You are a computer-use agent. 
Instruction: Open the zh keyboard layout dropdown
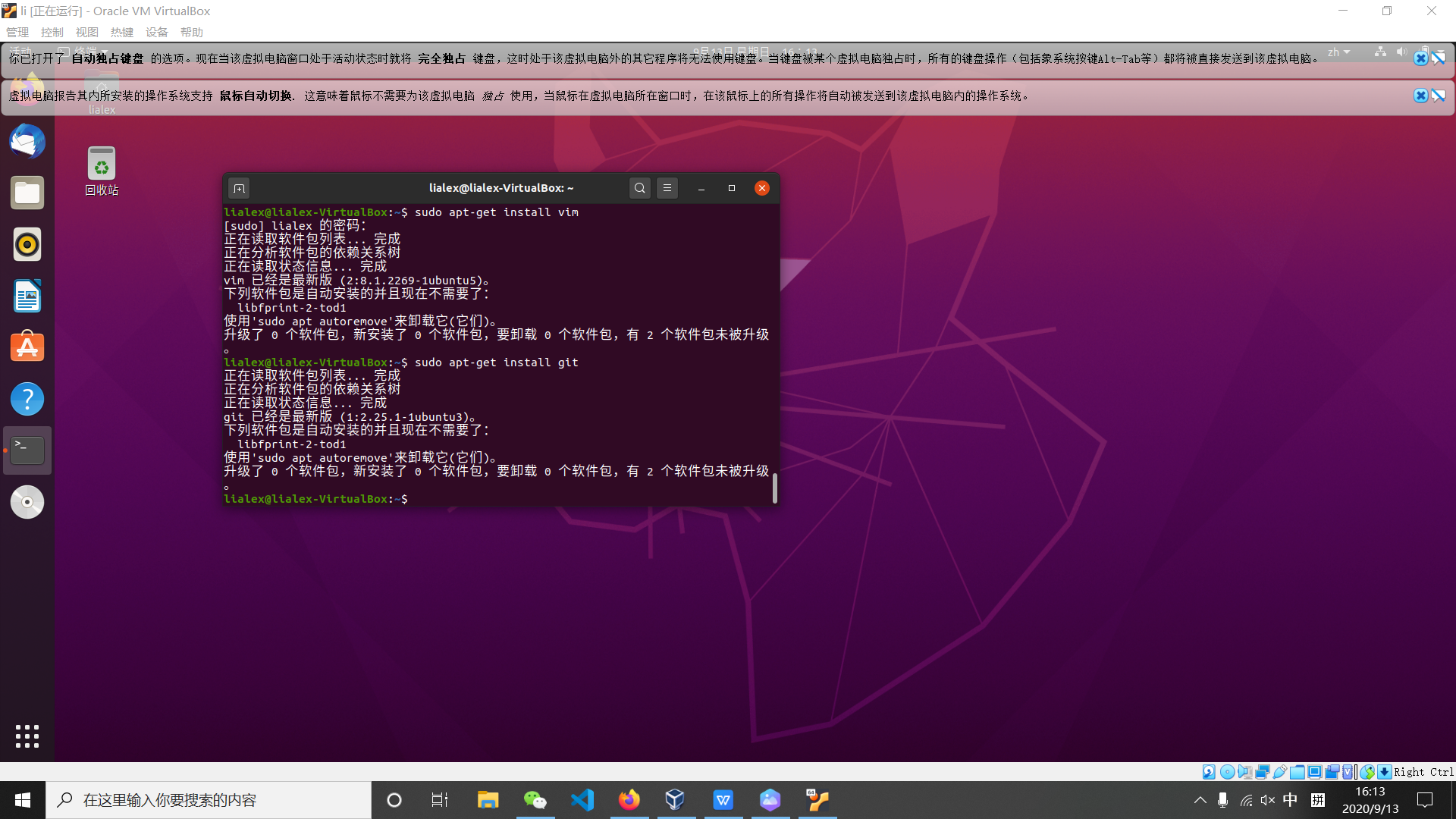point(1339,52)
